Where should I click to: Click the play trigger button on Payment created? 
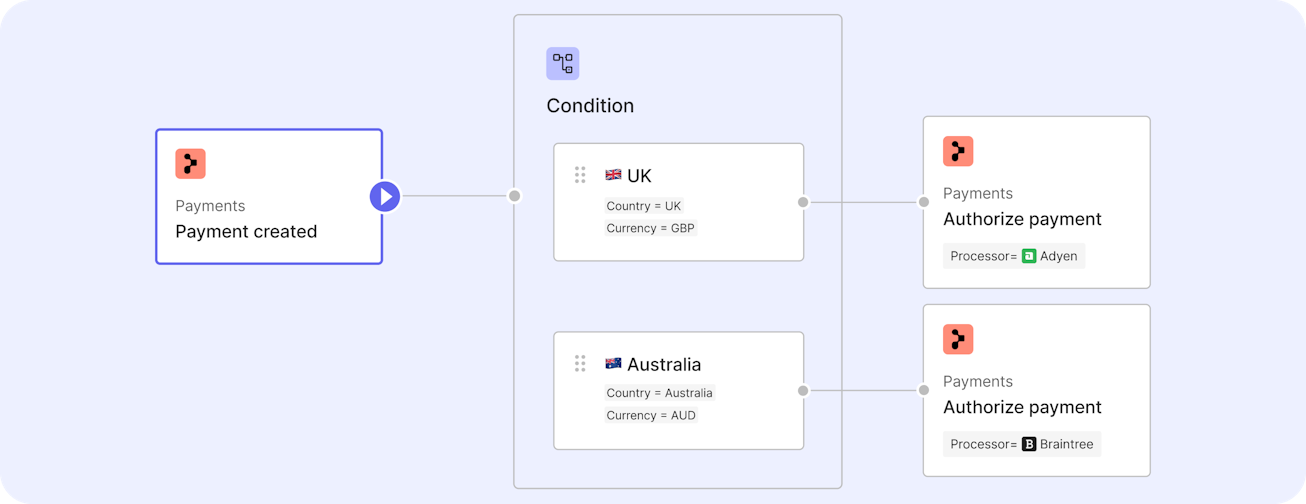(x=385, y=196)
